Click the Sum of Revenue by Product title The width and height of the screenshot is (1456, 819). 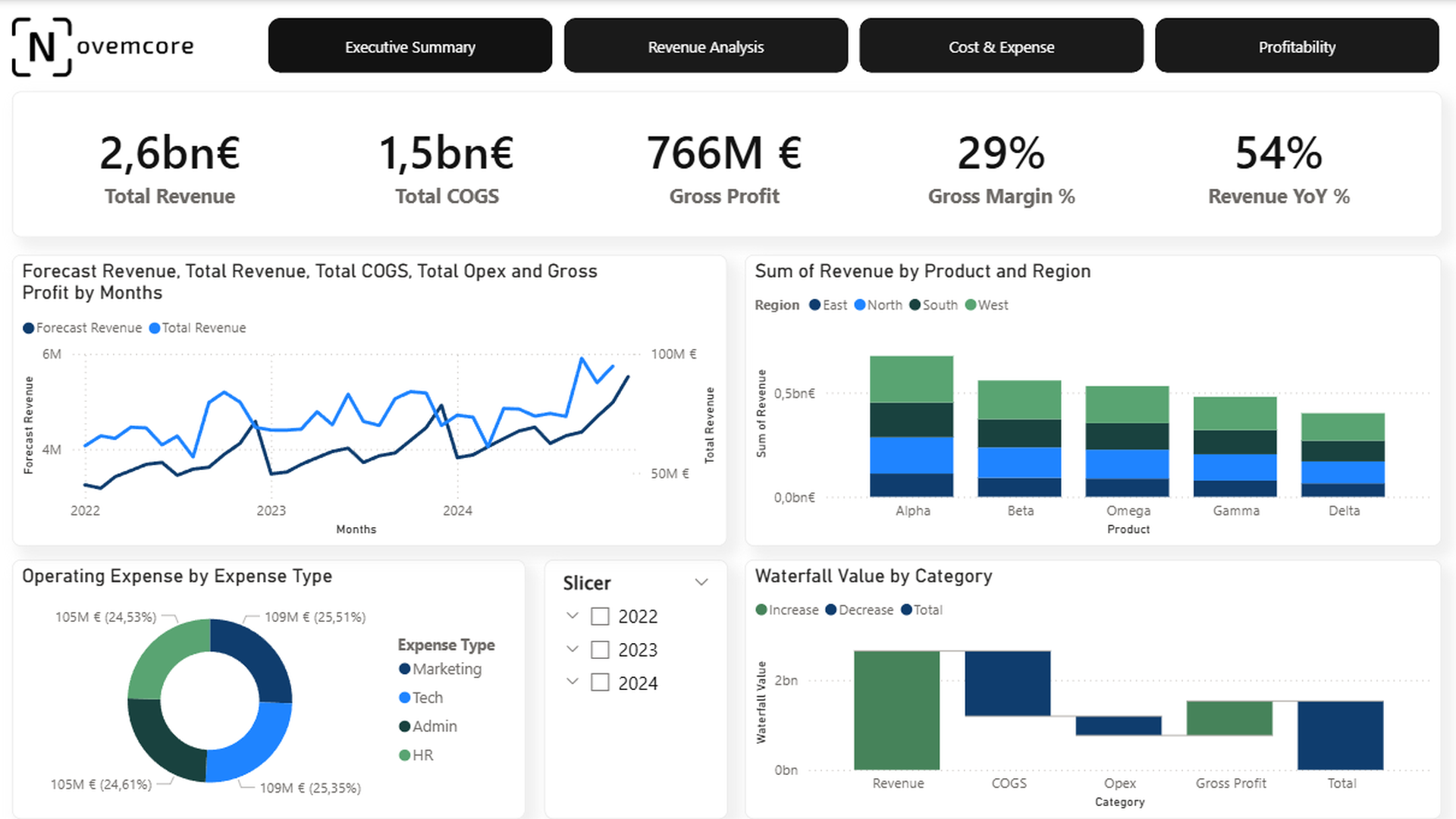[923, 271]
